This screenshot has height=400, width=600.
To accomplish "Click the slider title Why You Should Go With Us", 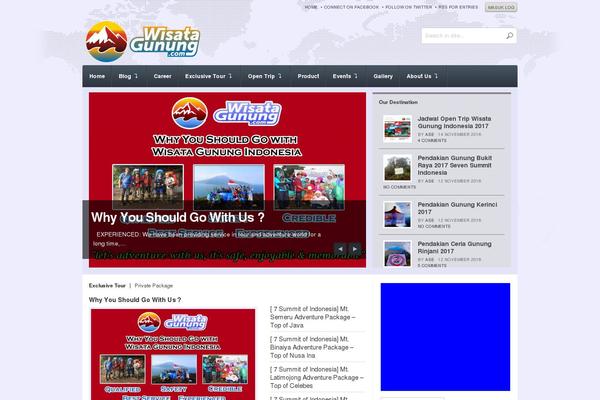I will point(178,217).
